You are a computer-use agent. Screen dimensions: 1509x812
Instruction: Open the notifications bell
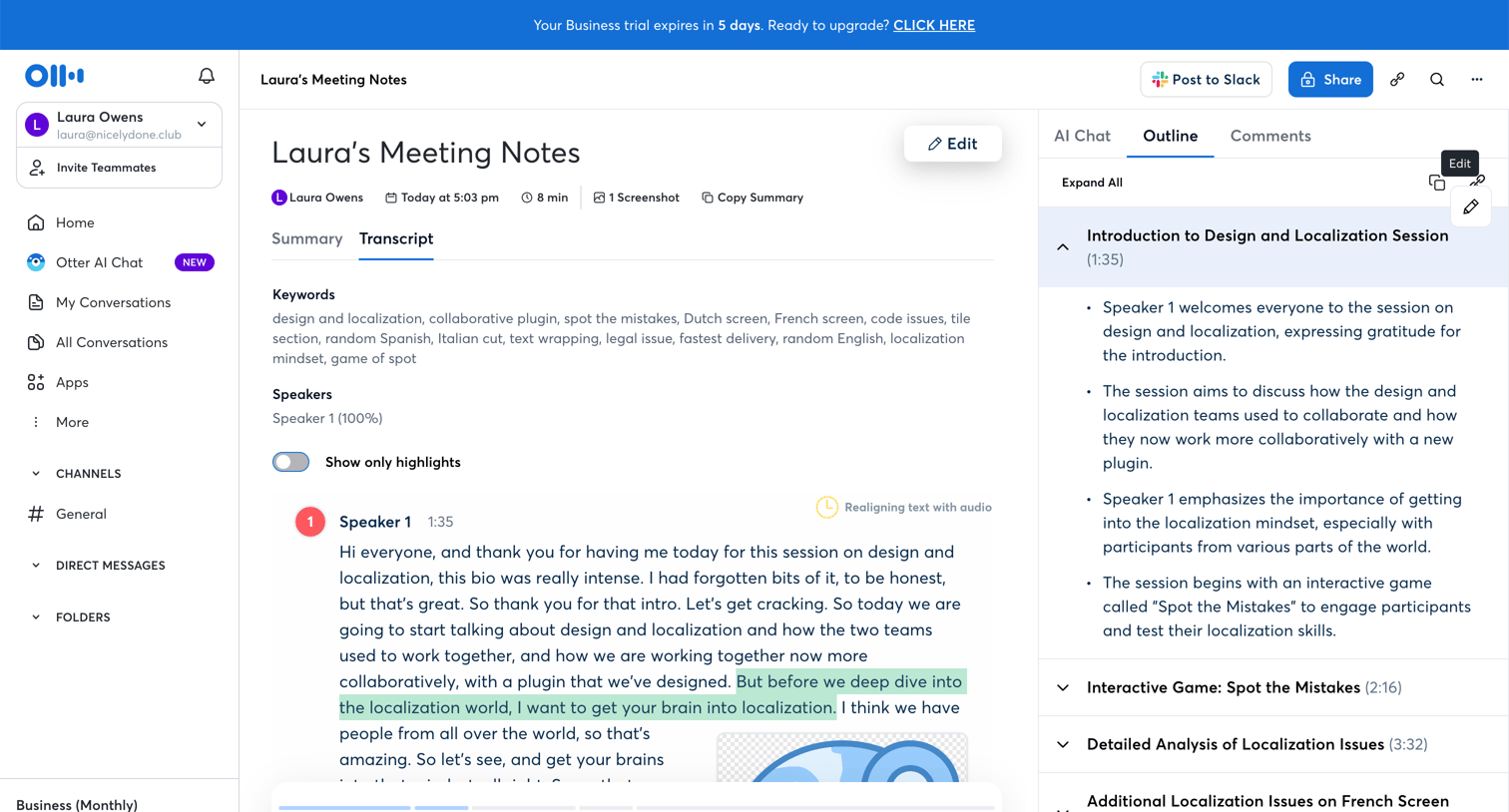[x=207, y=76]
